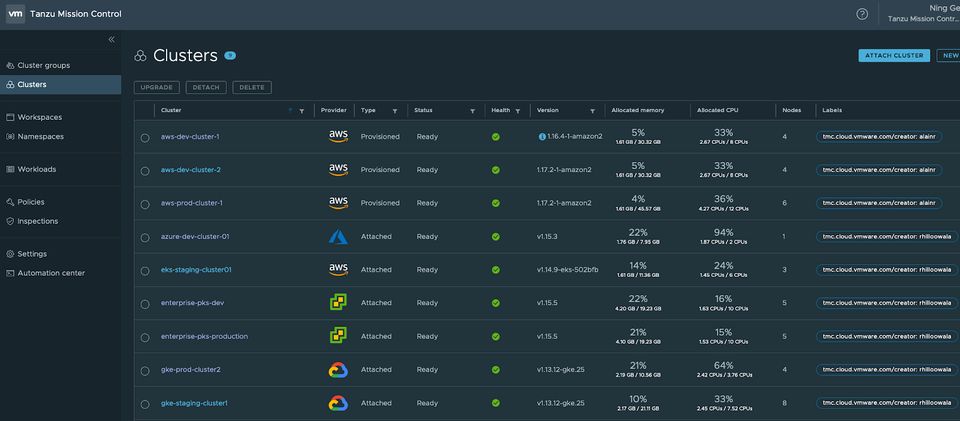Viewport: 960px width, 421px height.
Task: Click AWS provider icon for aws-prod-cluster-1
Action: tap(338, 203)
